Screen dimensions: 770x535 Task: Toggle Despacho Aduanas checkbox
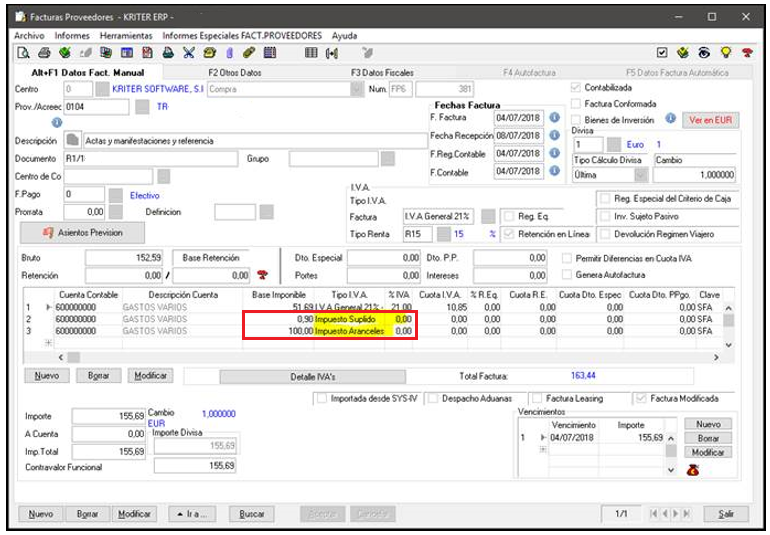click(433, 398)
